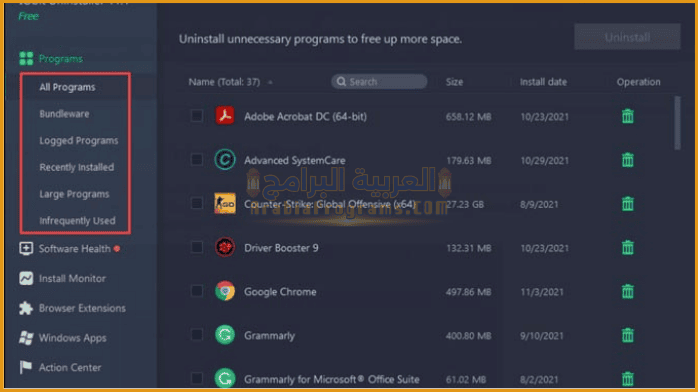This screenshot has width=698, height=392.
Task: Check the Grammarly checkbox
Action: pyautogui.click(x=196, y=335)
